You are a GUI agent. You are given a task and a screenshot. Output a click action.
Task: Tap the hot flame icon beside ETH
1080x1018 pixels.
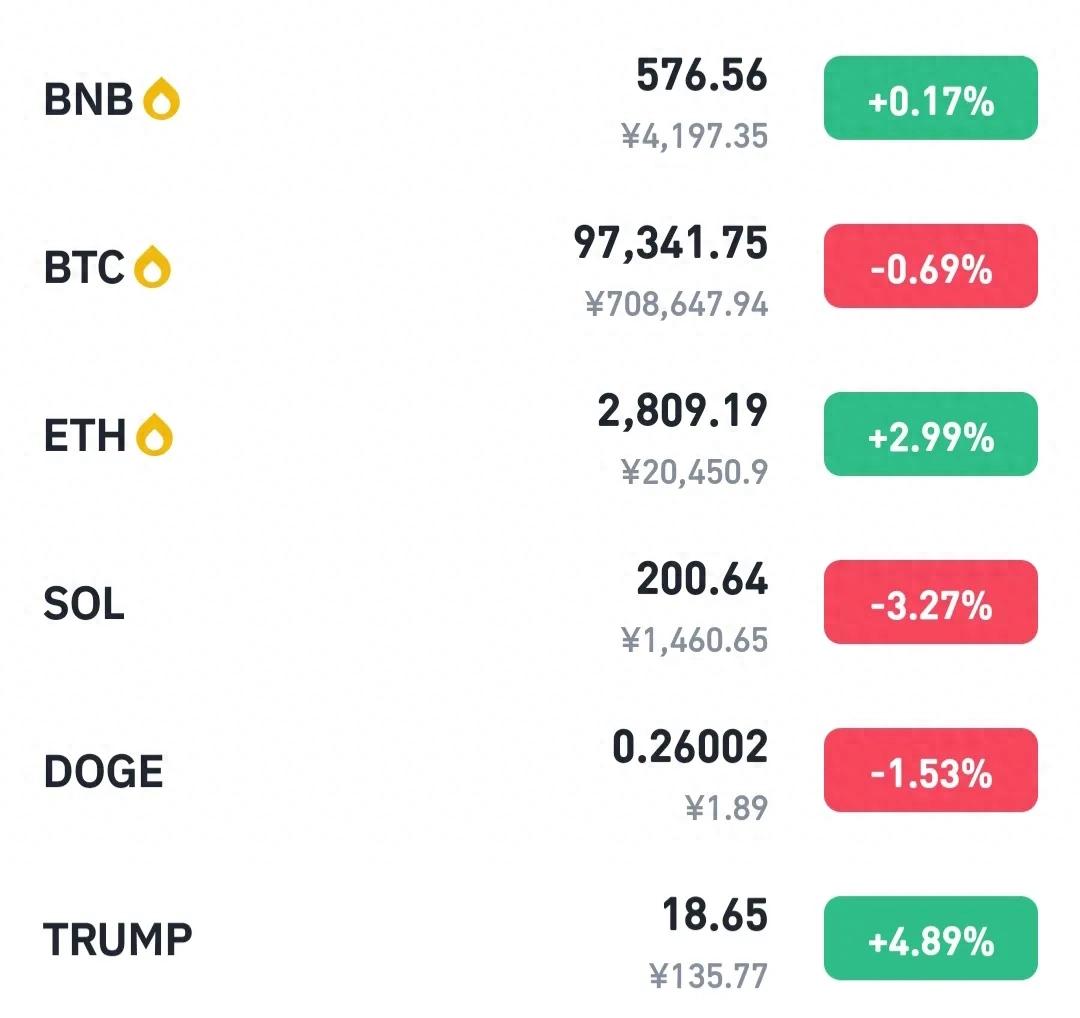[x=154, y=435]
